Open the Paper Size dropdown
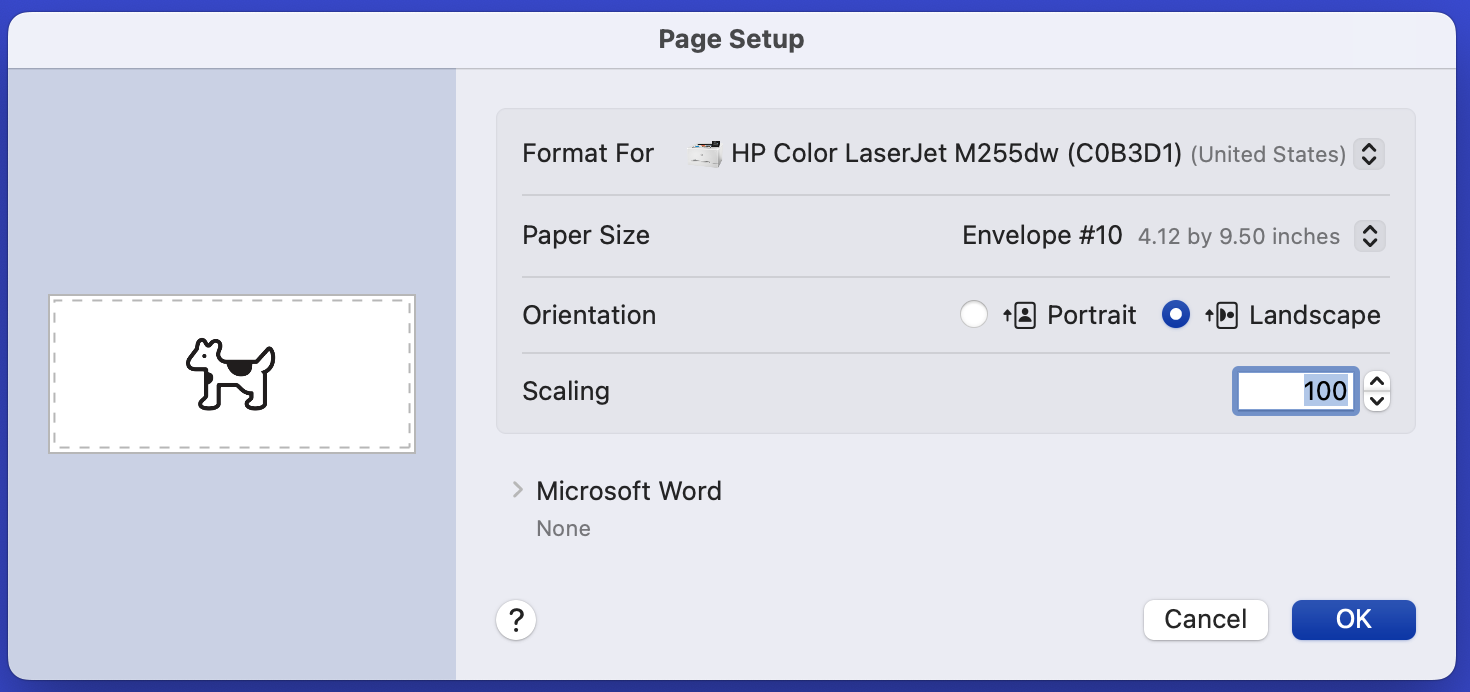The image size is (1470, 692). 1369,236
